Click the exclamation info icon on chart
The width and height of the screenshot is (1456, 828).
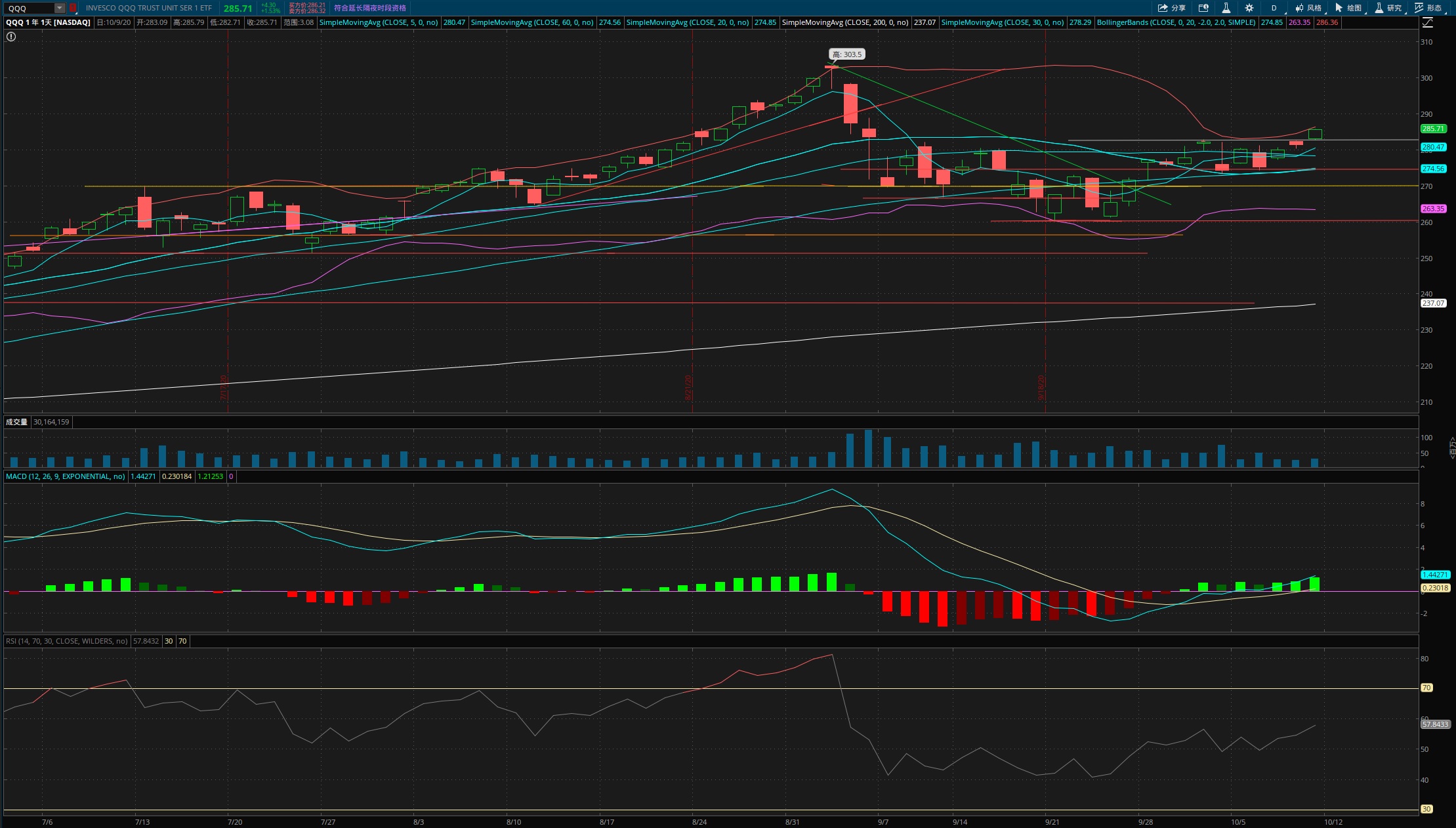click(x=11, y=37)
